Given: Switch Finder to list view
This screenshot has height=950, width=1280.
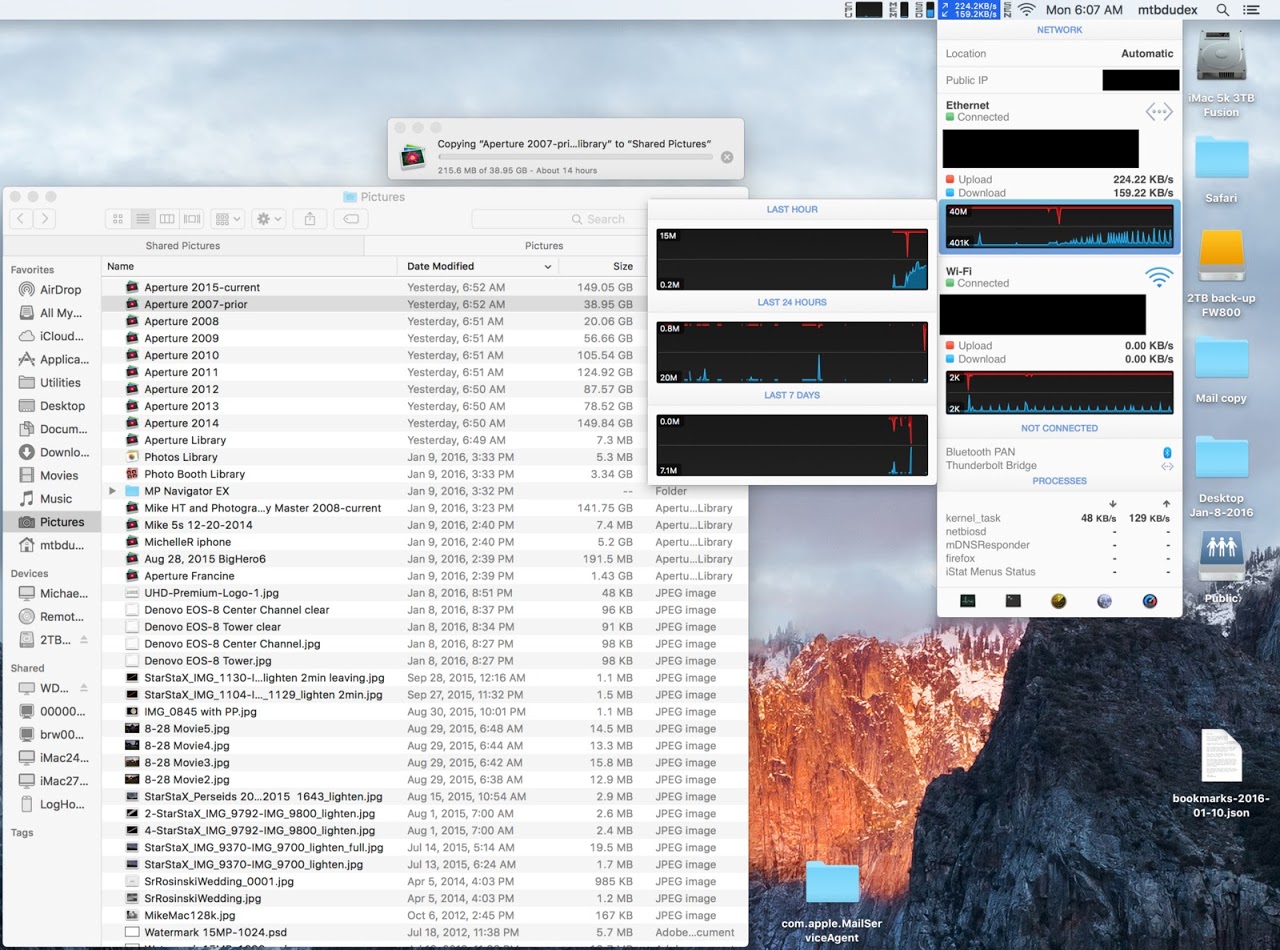Looking at the screenshot, I should (143, 219).
